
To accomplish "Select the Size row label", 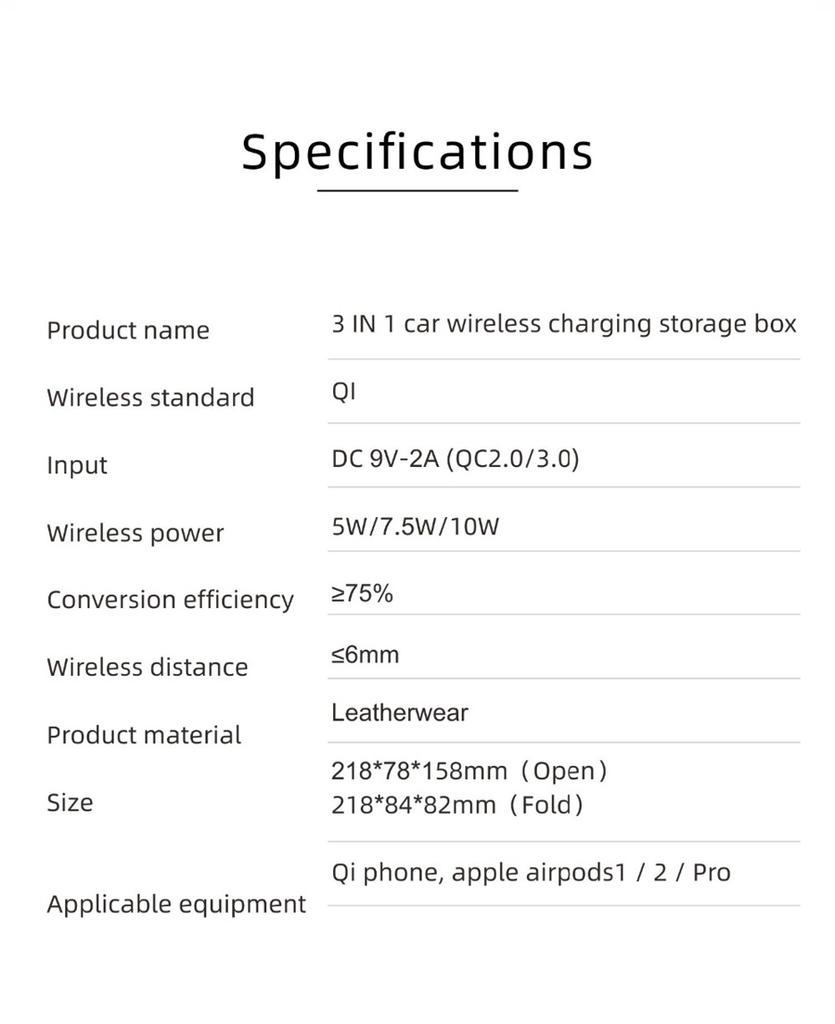I will click(x=69, y=802).
